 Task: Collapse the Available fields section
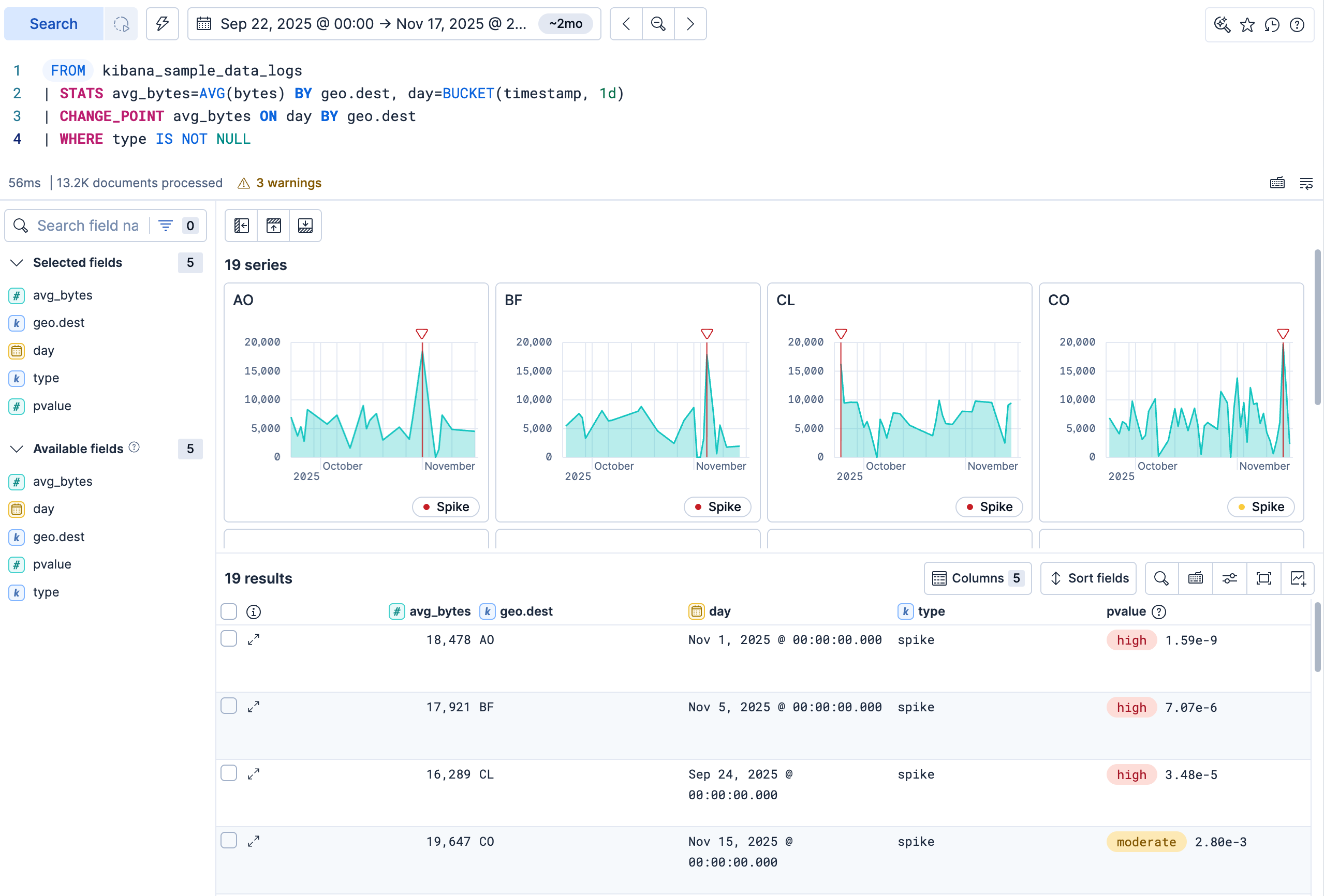17,449
